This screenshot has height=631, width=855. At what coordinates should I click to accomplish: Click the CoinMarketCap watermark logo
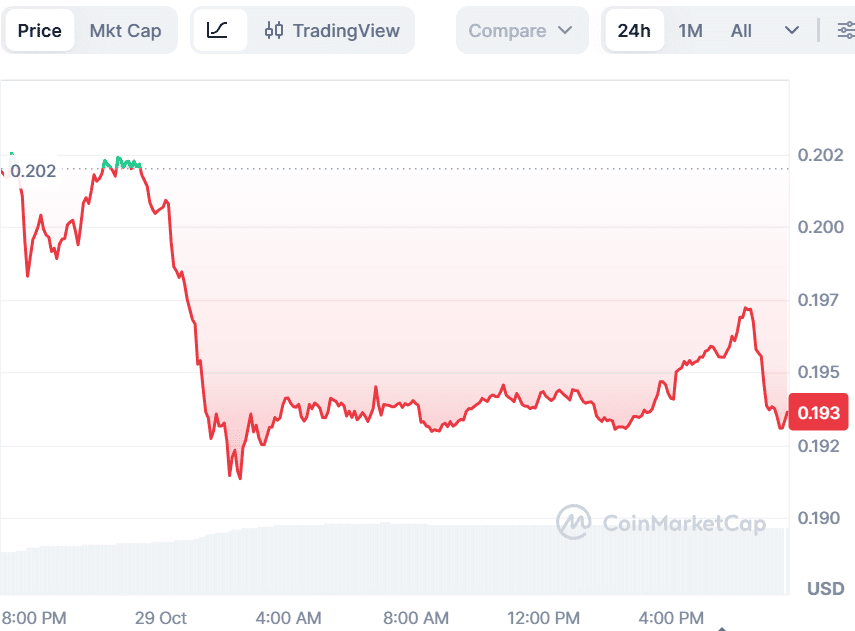[662, 522]
